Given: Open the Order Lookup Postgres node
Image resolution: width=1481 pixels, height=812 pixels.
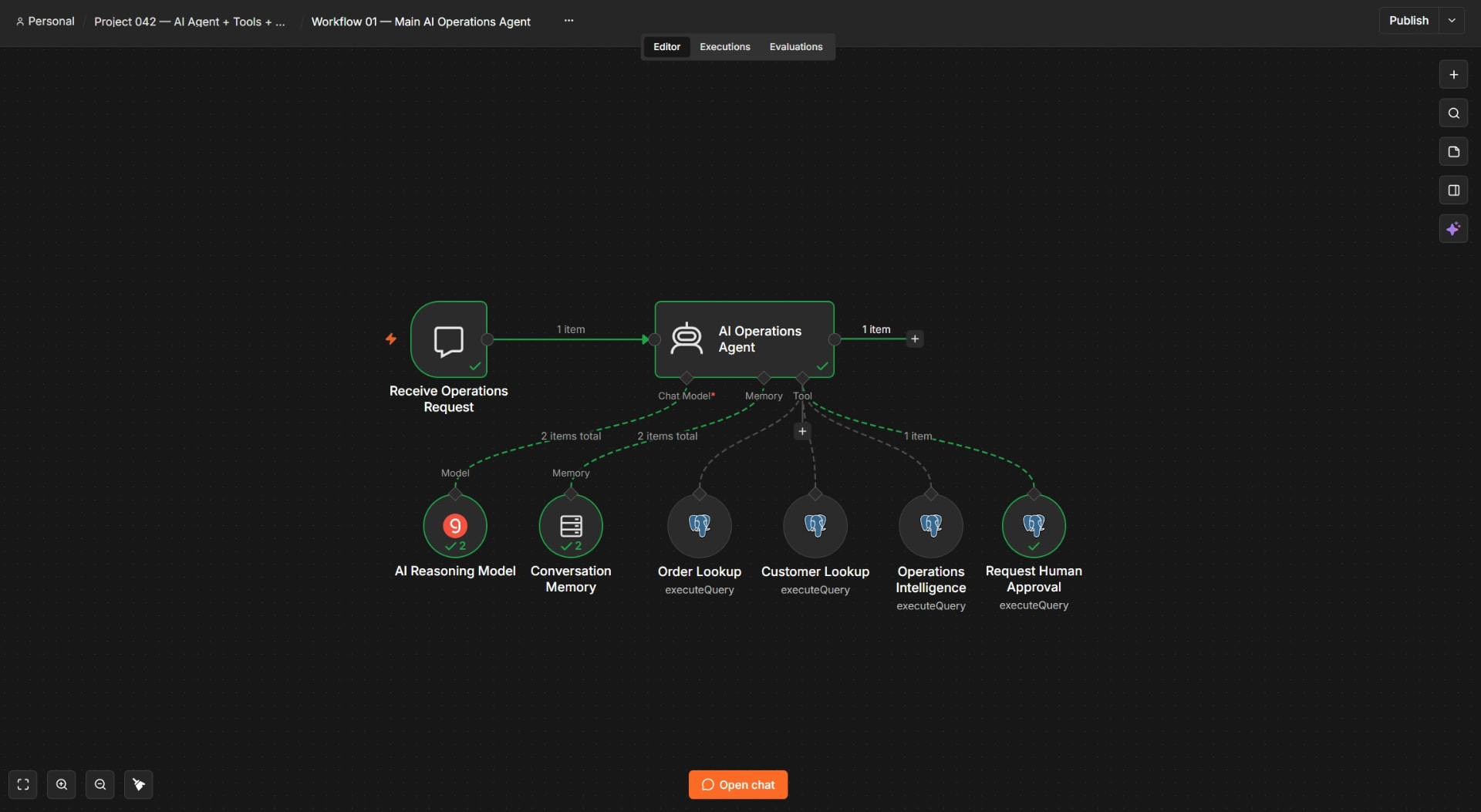Looking at the screenshot, I should point(700,526).
